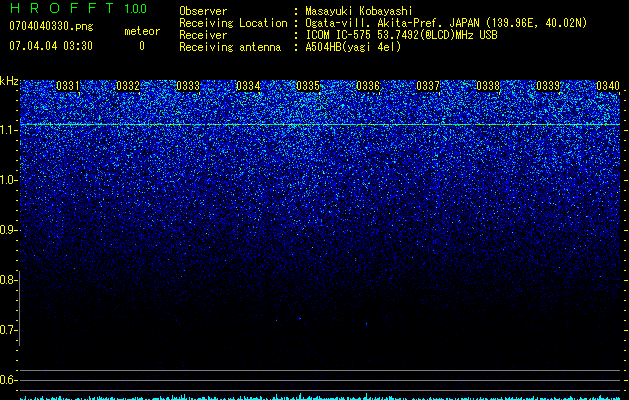Click observer name Masayuki Kobayashi
The image size is (629, 400).
point(359,11)
